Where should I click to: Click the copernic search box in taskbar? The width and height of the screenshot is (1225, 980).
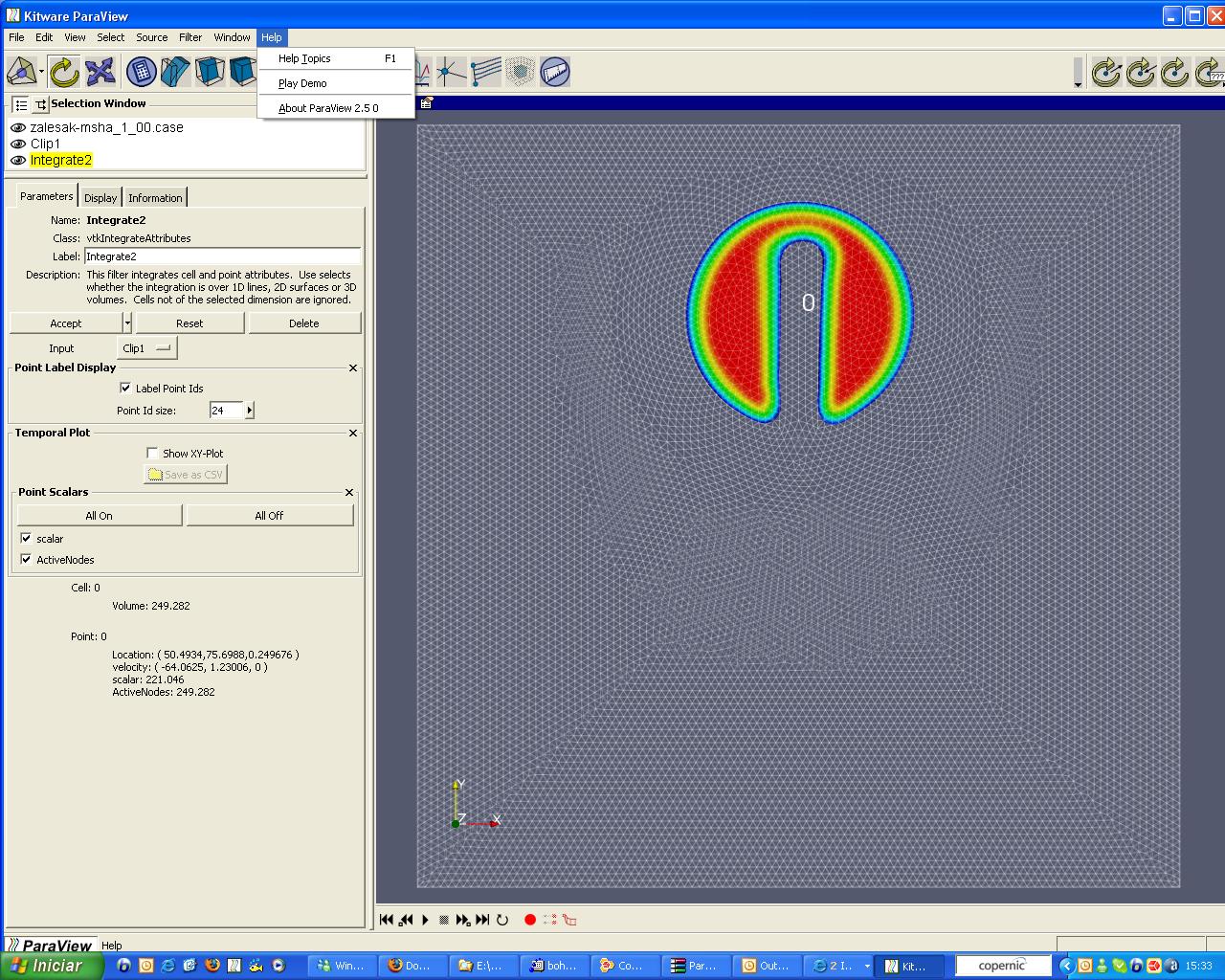click(1002, 966)
